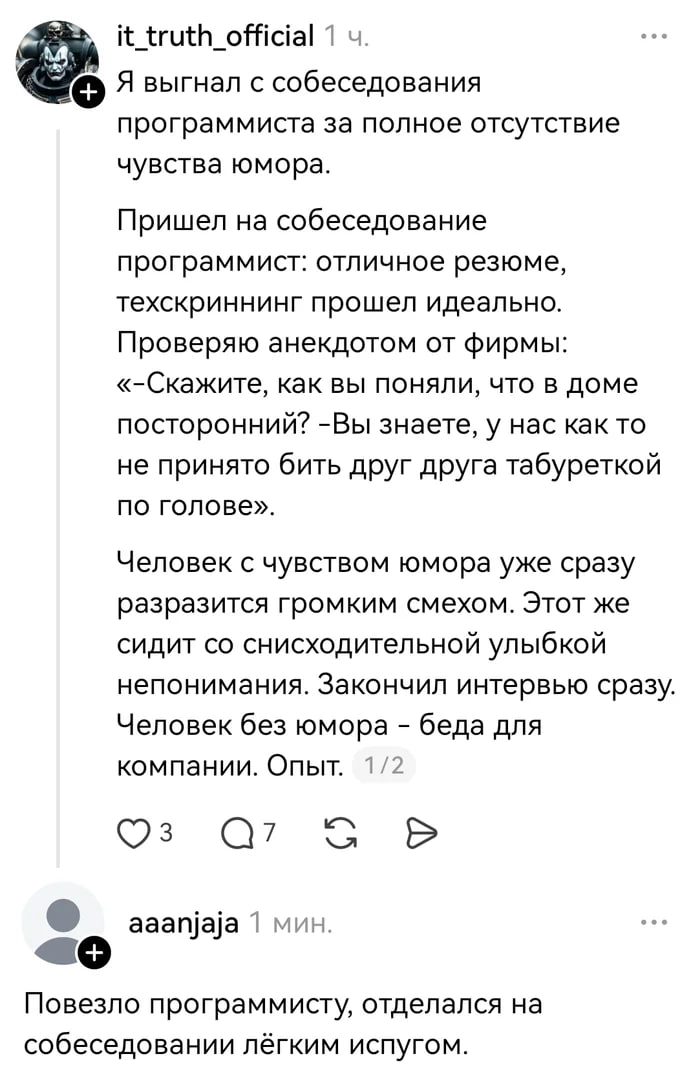Follow aaanjaja via the avatar plus badge
Image resolution: width=700 pixels, height=1087 pixels.
pos(92,955)
